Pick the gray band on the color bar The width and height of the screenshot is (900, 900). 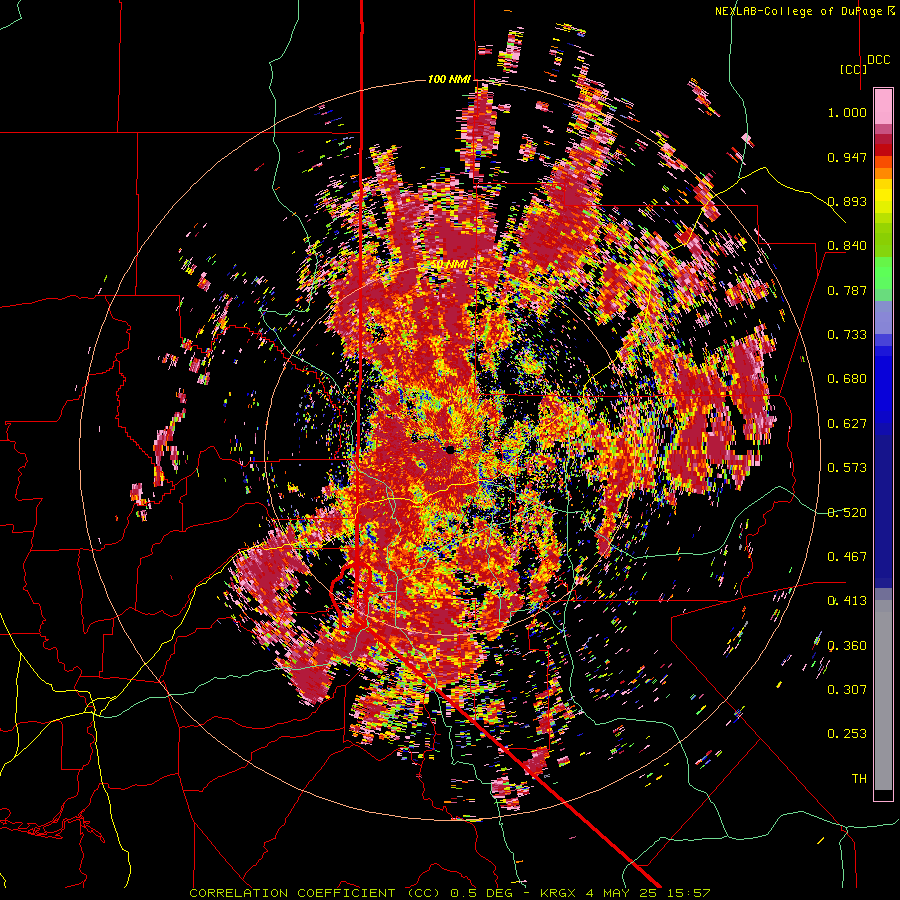point(883,695)
